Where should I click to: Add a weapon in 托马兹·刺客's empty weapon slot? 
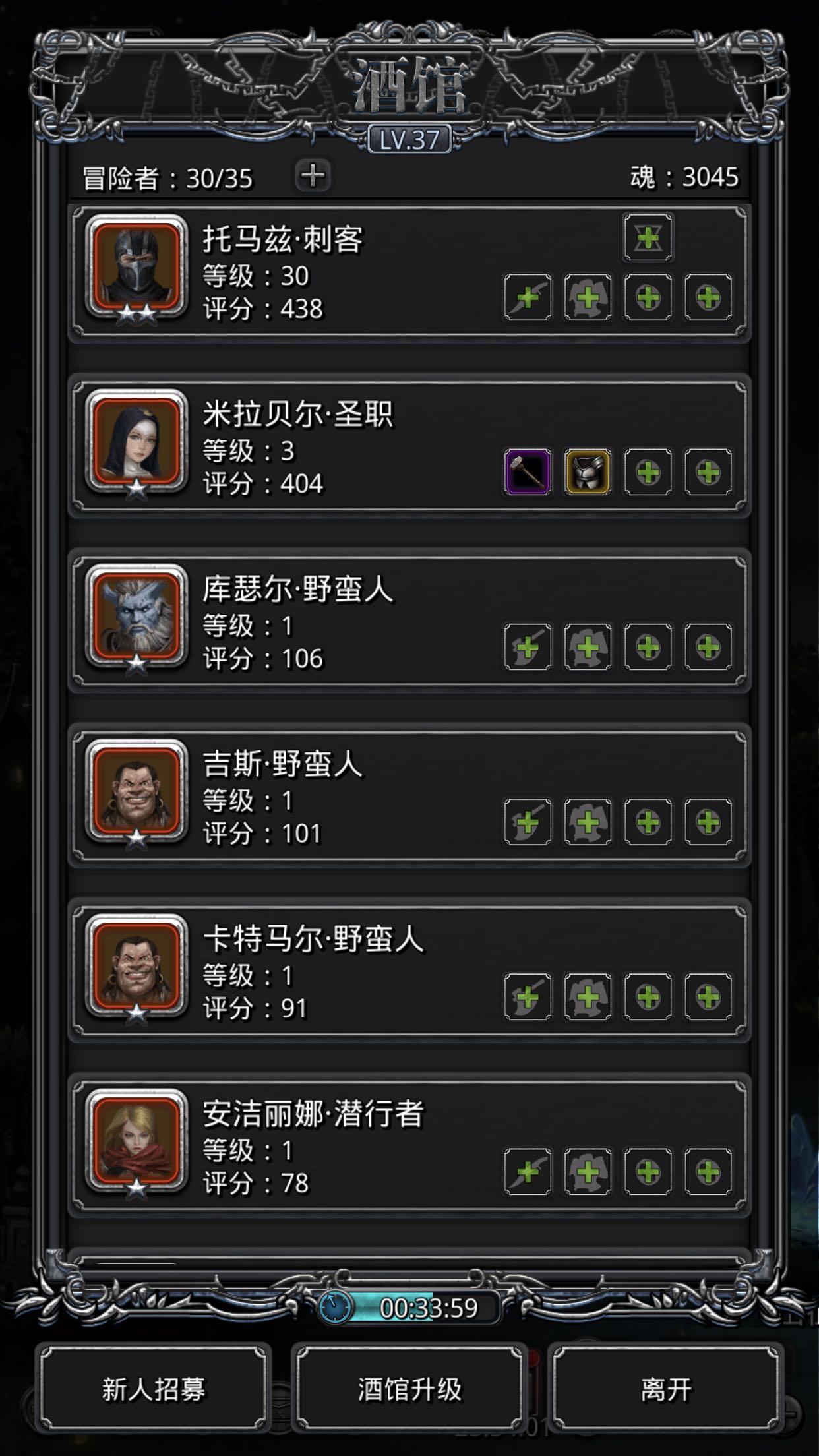click(x=528, y=297)
